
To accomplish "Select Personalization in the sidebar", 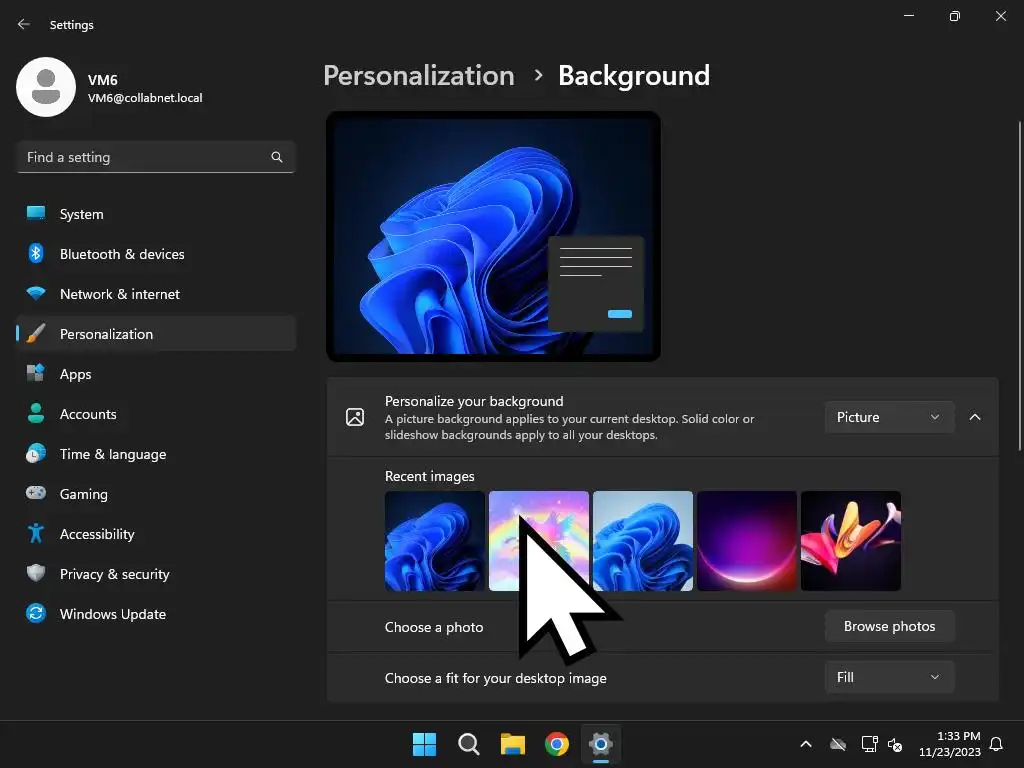I will [x=156, y=334].
